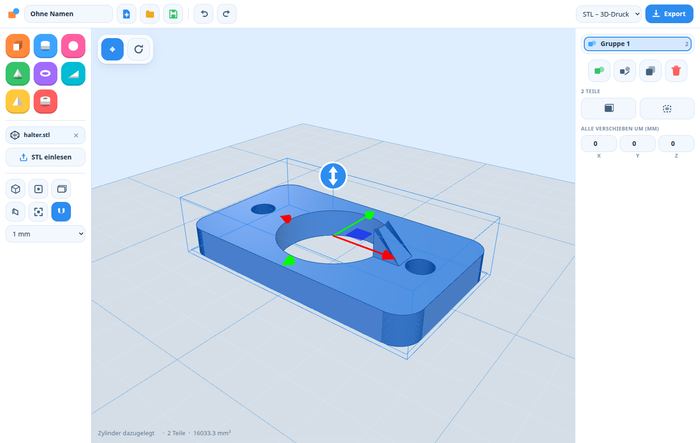The width and height of the screenshot is (700, 443).
Task: Add a teal wedge shape
Action: point(73,74)
